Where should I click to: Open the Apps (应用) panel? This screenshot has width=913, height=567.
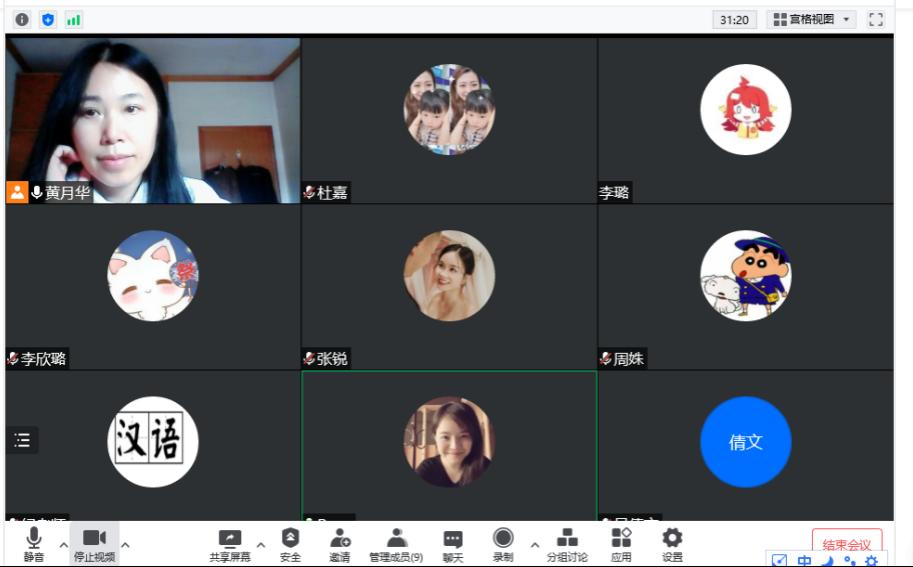621,544
